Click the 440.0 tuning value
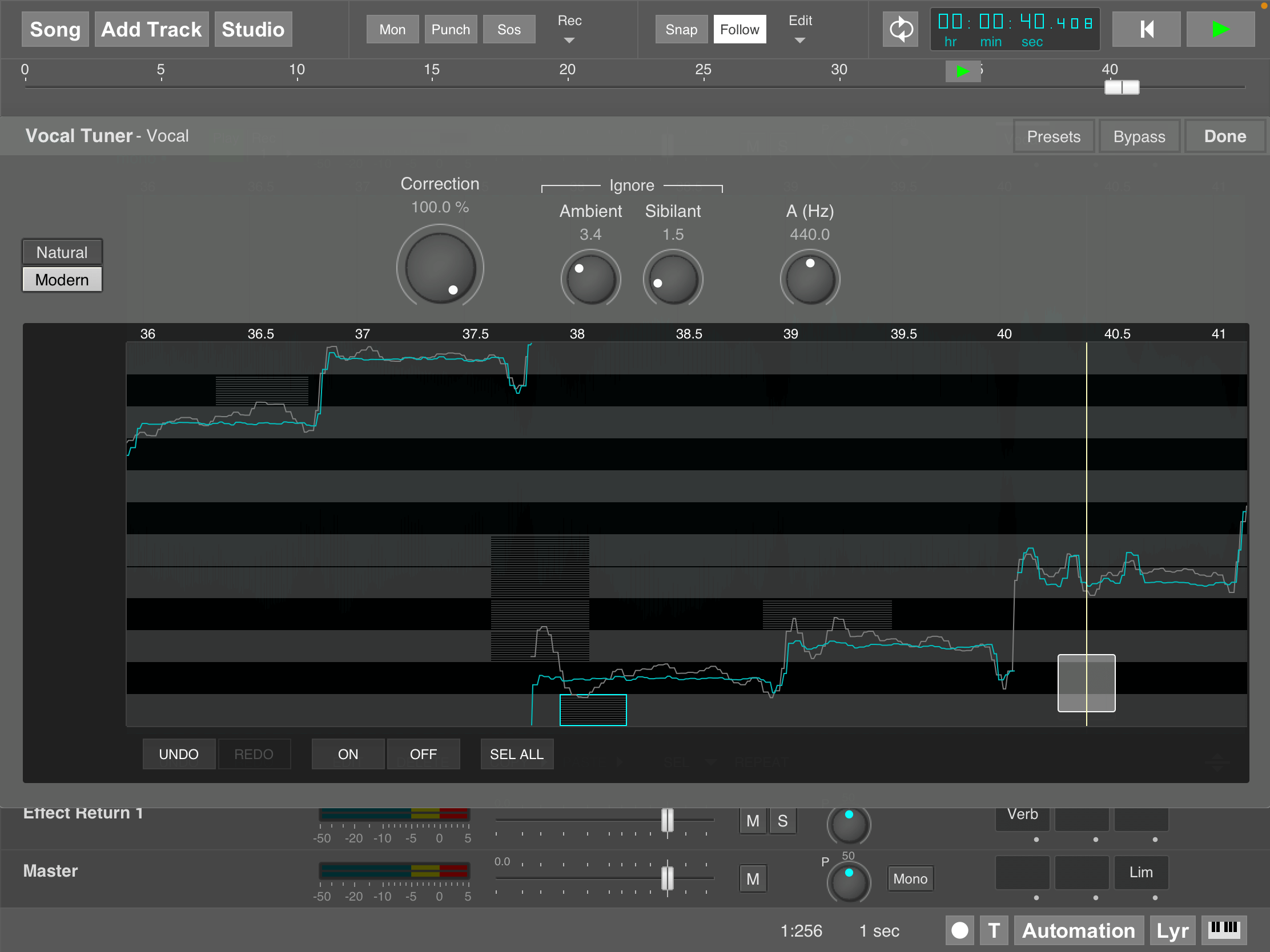Viewport: 1270px width, 952px height. click(810, 234)
